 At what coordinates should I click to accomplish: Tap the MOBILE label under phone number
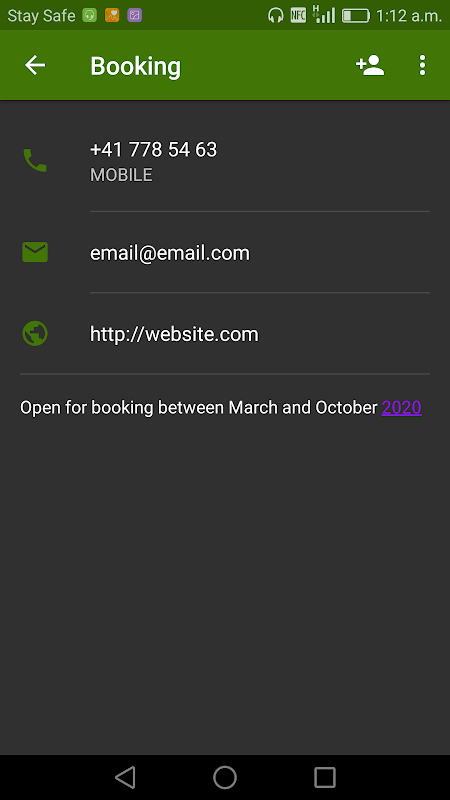coord(121,175)
